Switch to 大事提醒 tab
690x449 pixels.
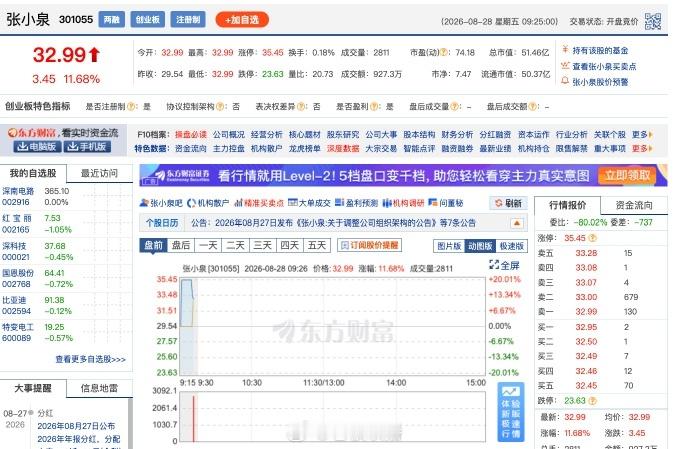[x=33, y=388]
